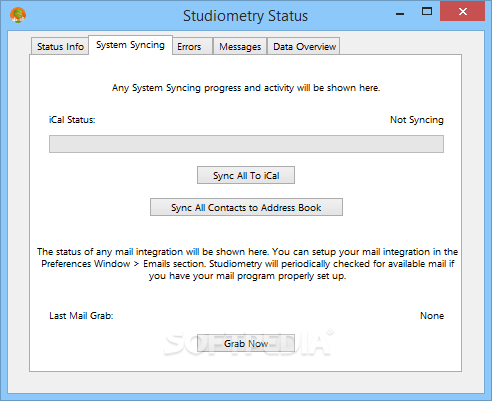Click the iCal sync progress bar
The image size is (492, 401).
tap(246, 144)
